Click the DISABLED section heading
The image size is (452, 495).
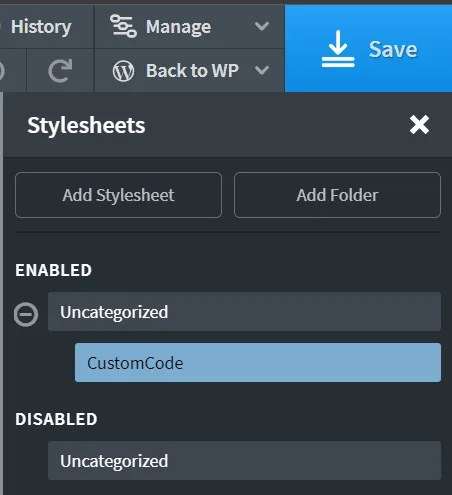(56, 419)
